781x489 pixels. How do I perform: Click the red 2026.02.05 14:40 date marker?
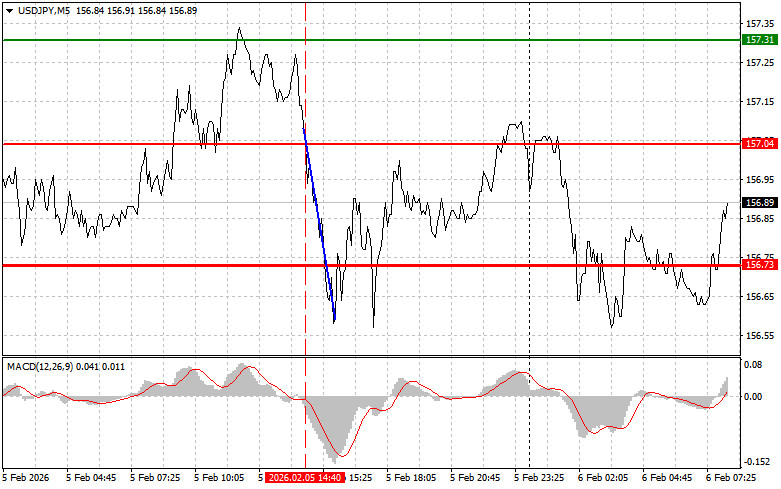[x=306, y=478]
